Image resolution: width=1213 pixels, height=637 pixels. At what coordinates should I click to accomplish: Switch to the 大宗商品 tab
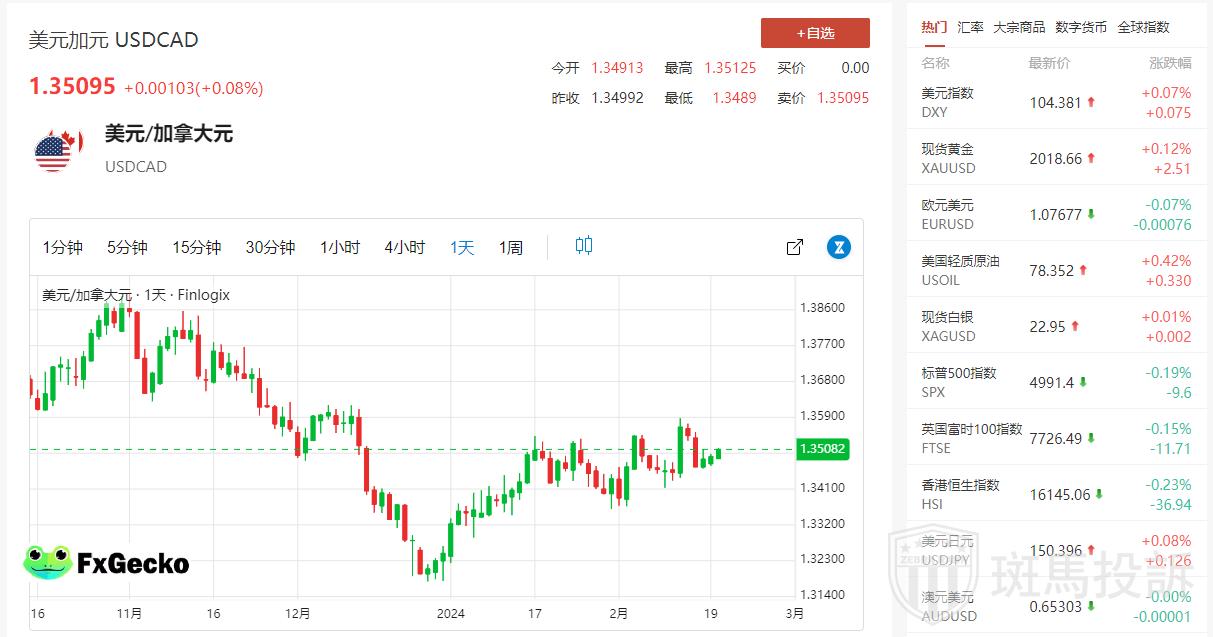click(x=1019, y=27)
